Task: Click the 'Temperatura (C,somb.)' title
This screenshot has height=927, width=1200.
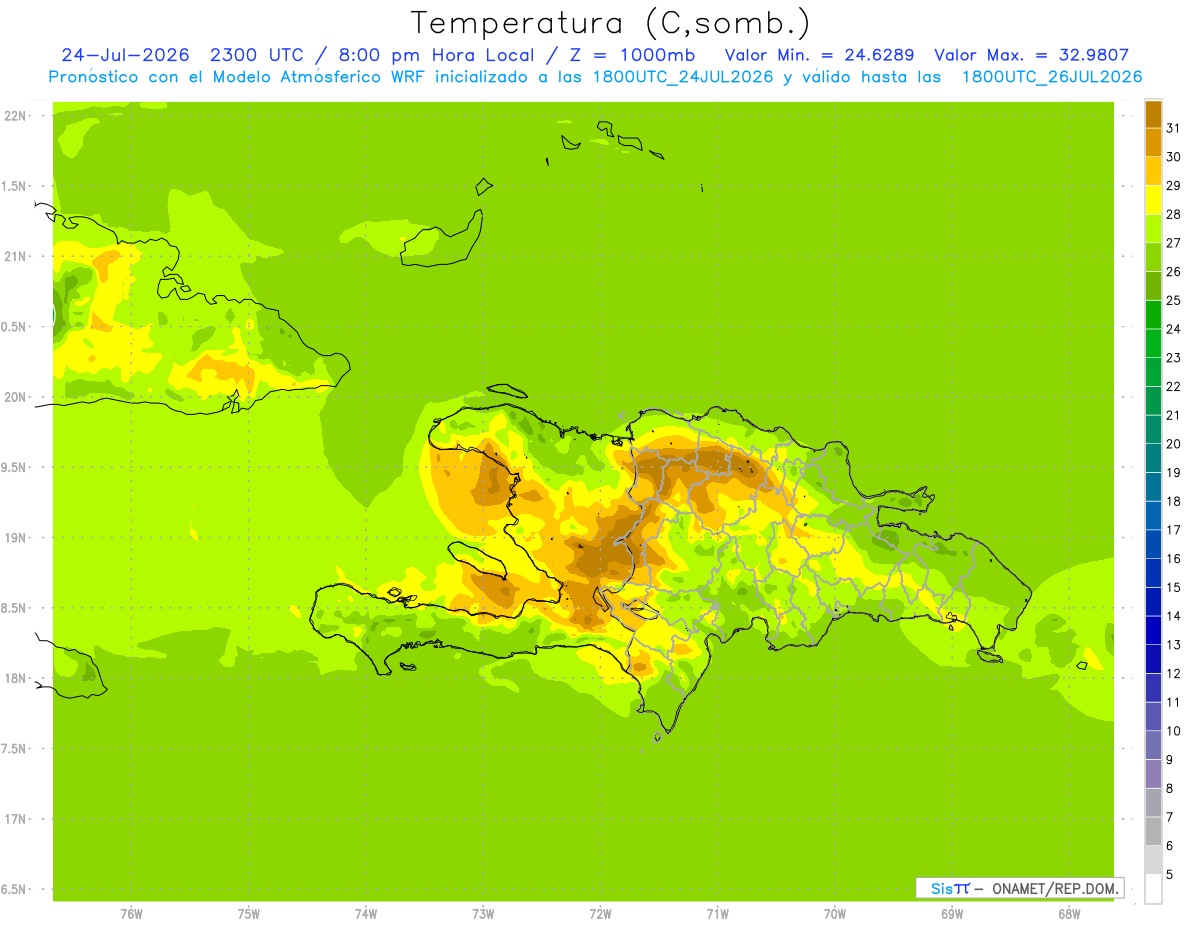Action: [610, 23]
